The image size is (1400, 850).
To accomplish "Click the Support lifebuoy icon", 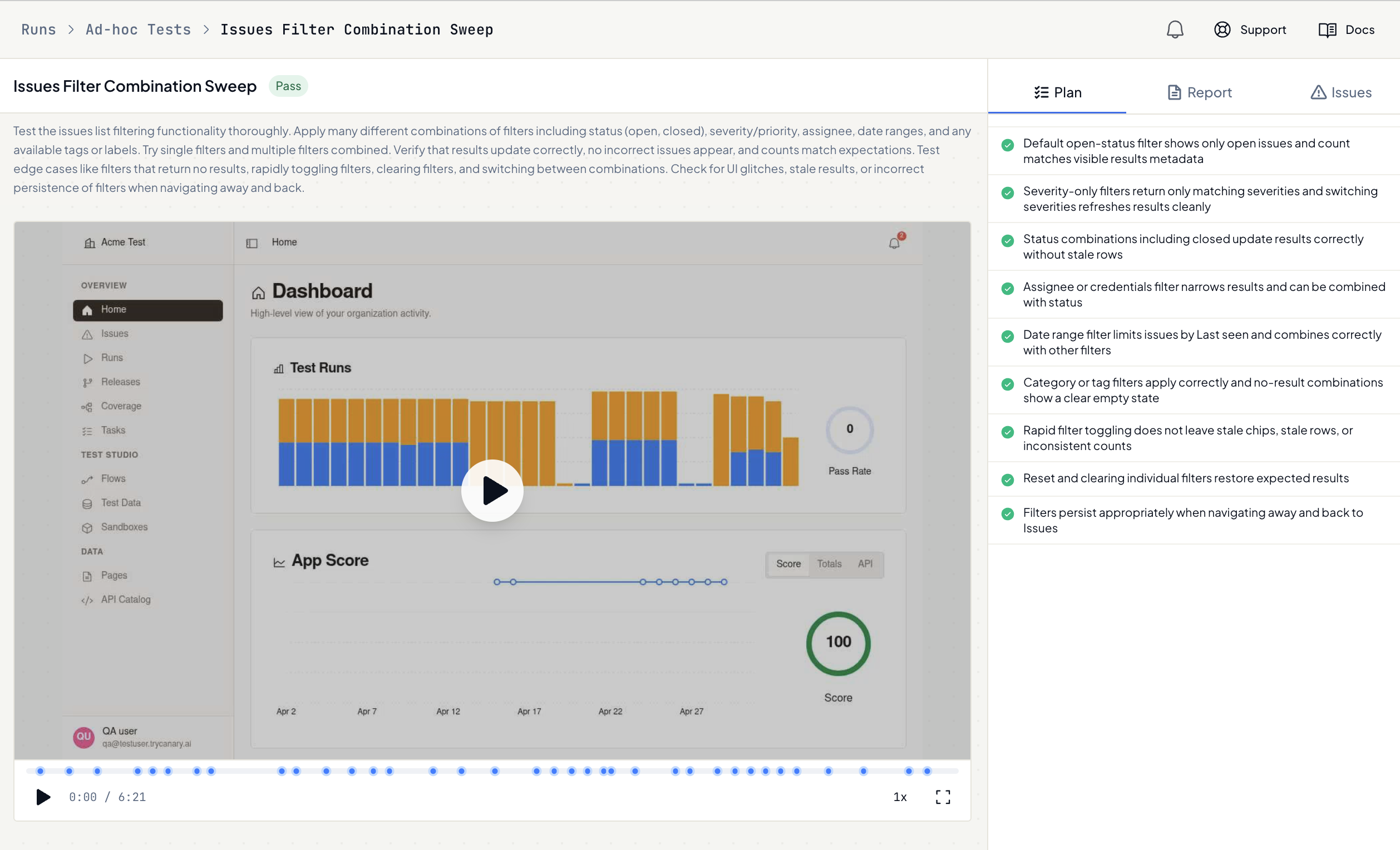I will click(1222, 29).
